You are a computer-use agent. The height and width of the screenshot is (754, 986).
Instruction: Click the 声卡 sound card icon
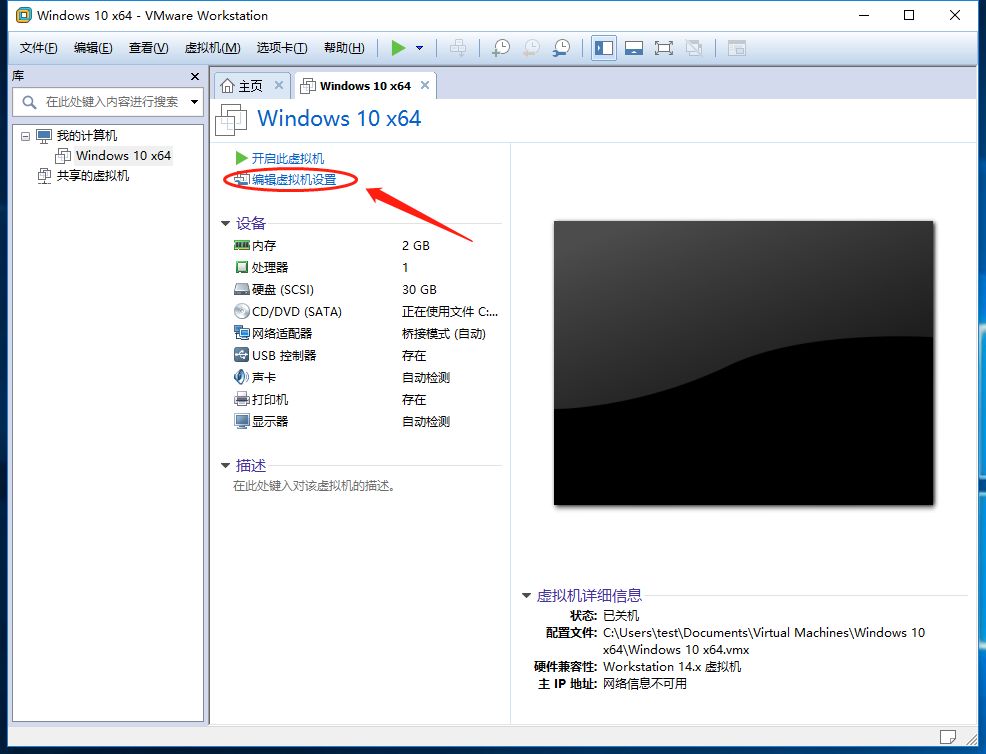click(241, 377)
